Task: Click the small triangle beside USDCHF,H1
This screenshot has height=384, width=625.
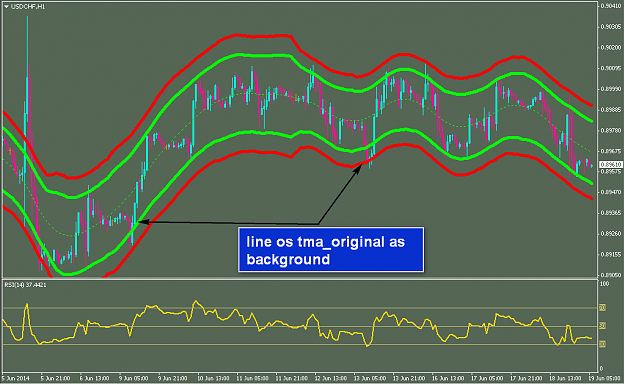Action: tap(6, 7)
